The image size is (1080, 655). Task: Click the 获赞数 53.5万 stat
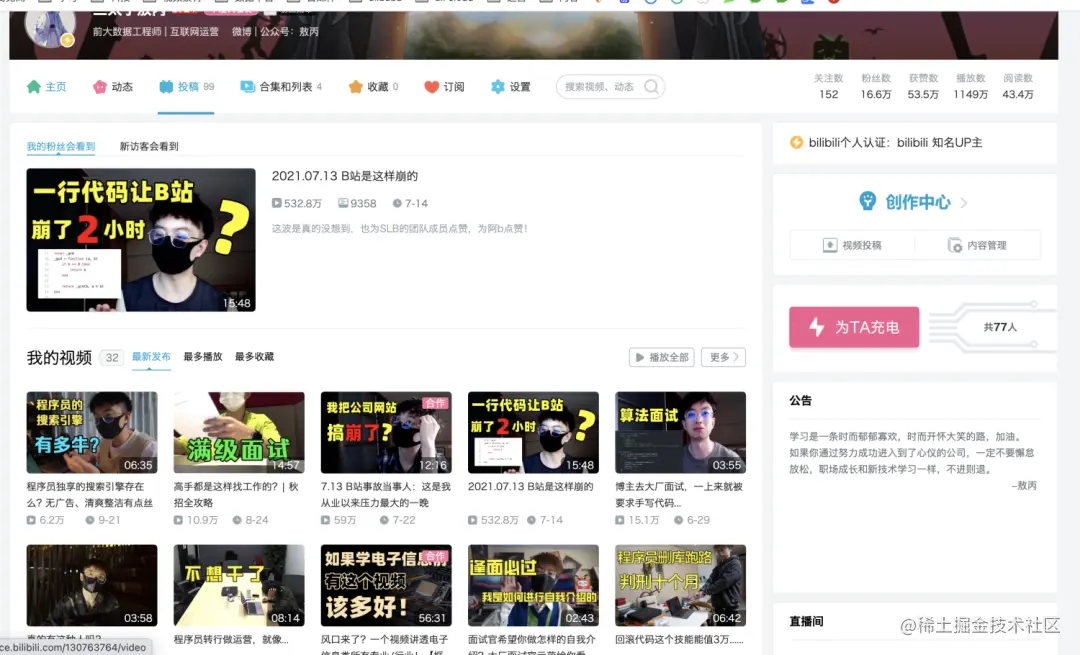[x=923, y=87]
